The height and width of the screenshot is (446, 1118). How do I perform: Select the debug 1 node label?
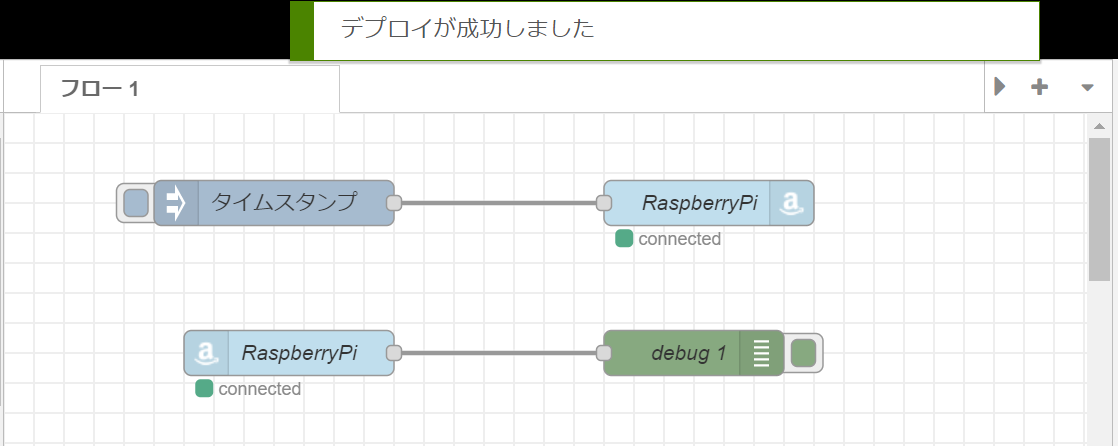click(x=689, y=353)
